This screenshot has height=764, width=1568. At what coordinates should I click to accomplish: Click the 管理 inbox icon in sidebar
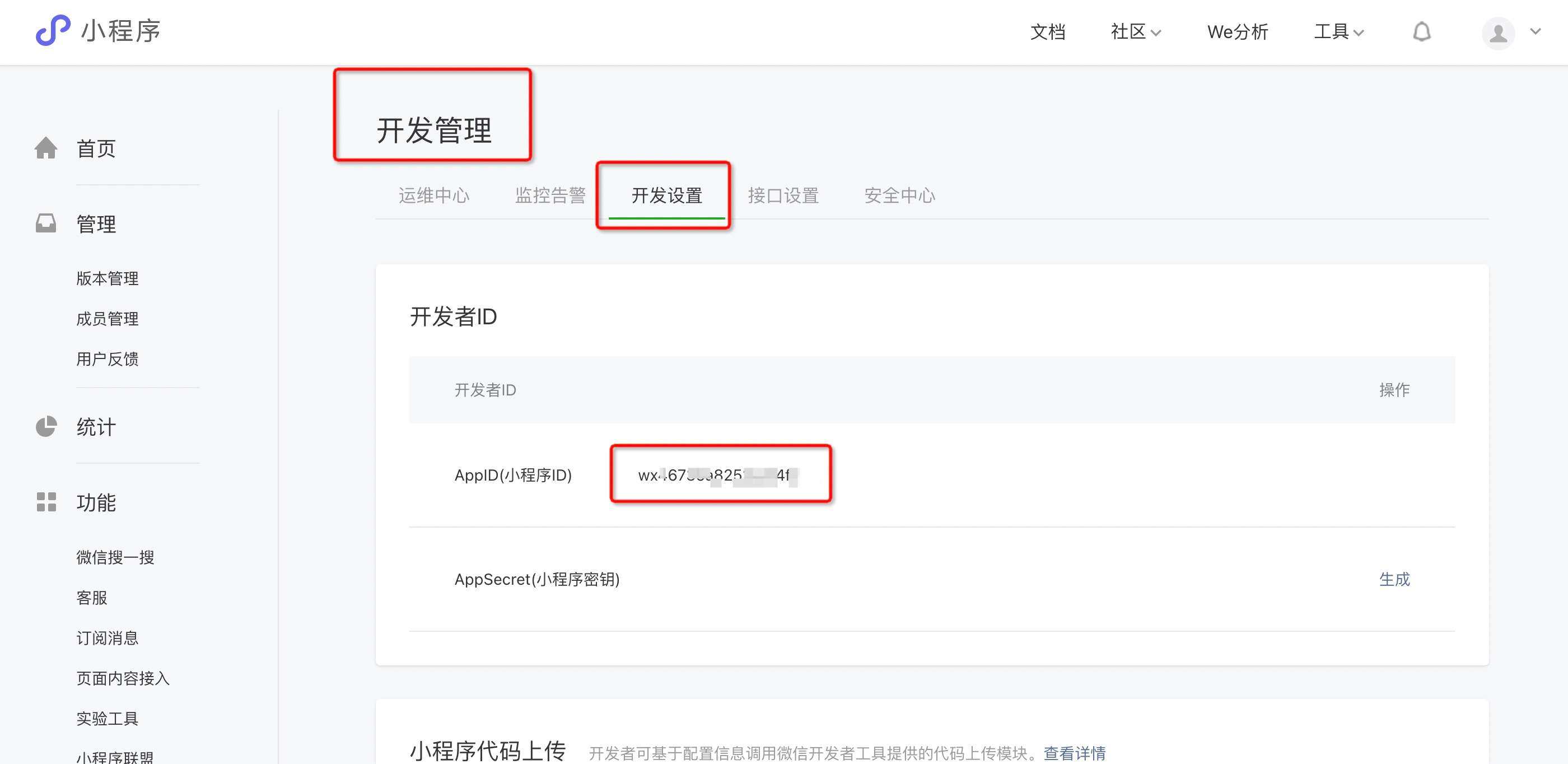point(46,223)
